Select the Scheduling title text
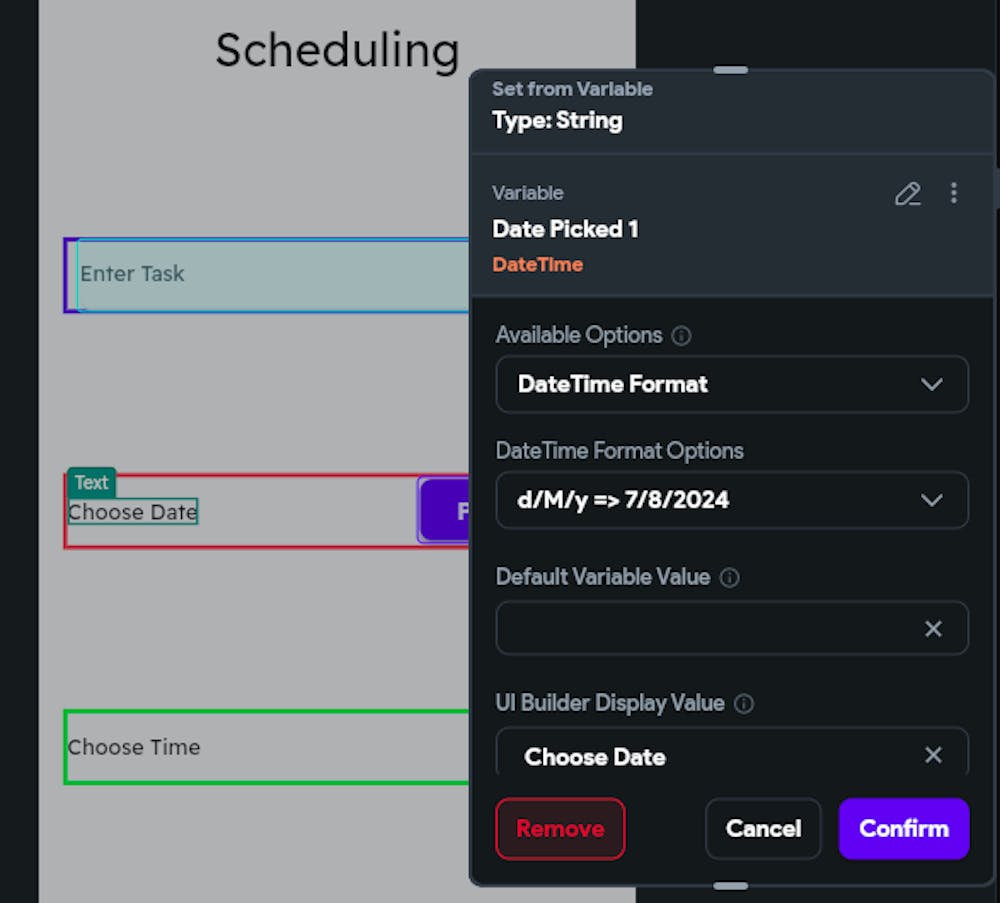This screenshot has width=1000, height=903. pos(337,50)
